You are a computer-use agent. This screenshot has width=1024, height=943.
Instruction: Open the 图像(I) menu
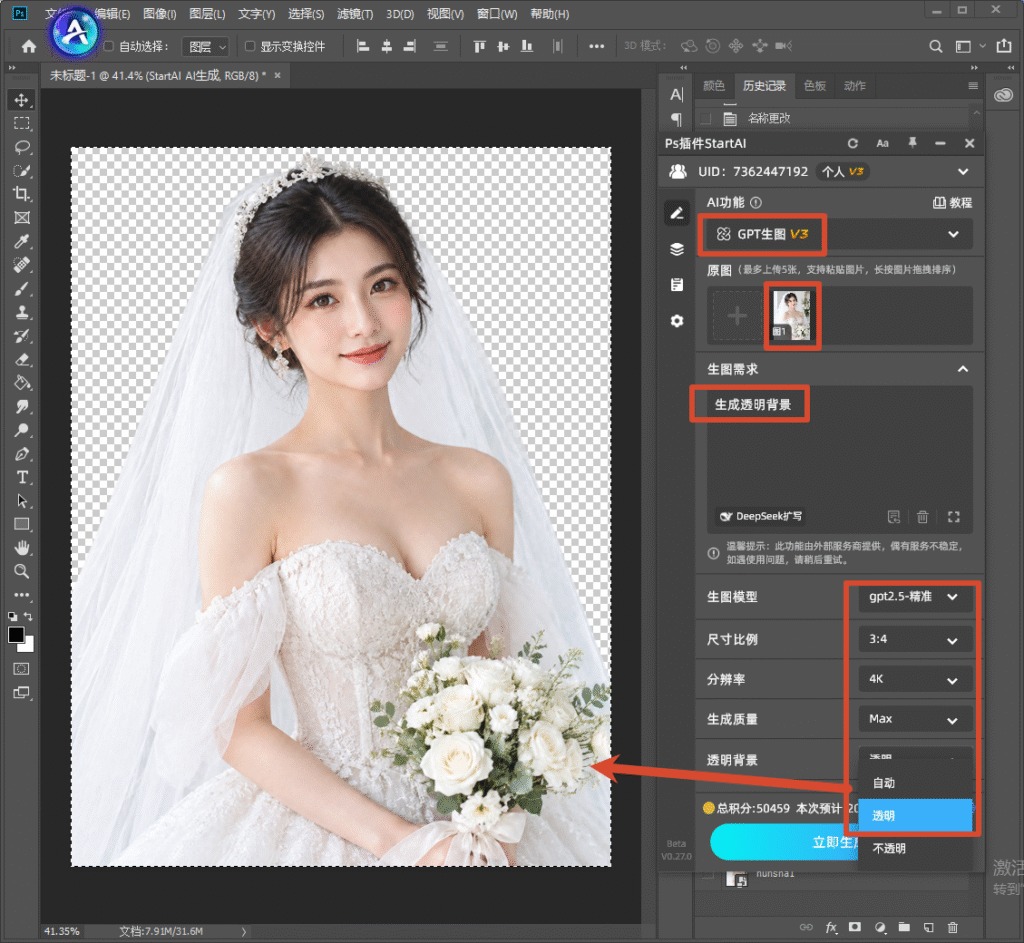159,14
